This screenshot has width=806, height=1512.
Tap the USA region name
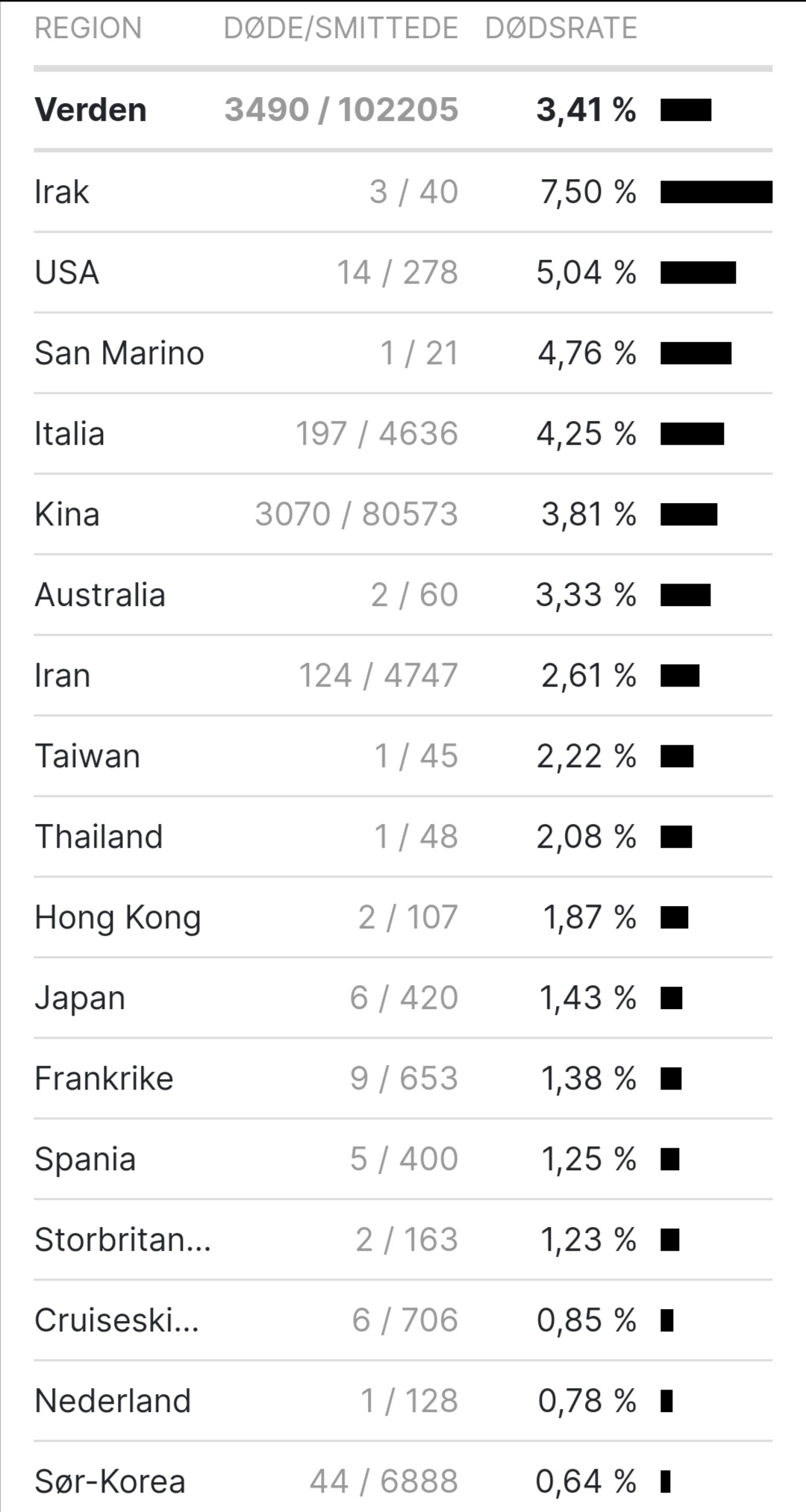coord(67,272)
